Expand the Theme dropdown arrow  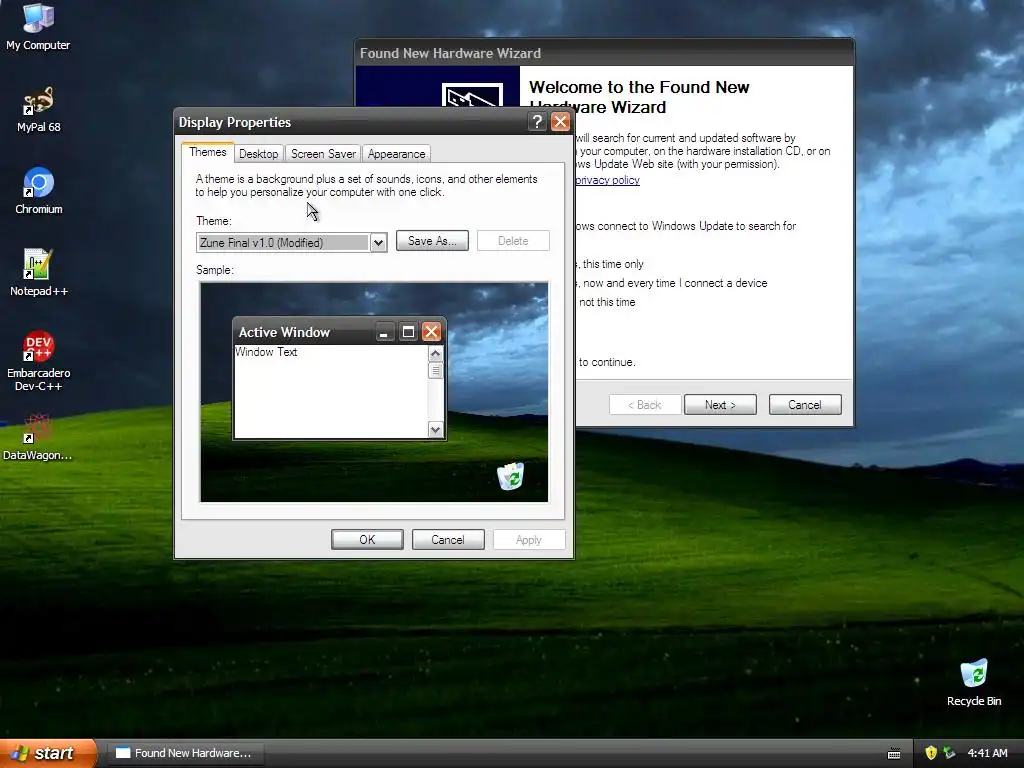378,243
